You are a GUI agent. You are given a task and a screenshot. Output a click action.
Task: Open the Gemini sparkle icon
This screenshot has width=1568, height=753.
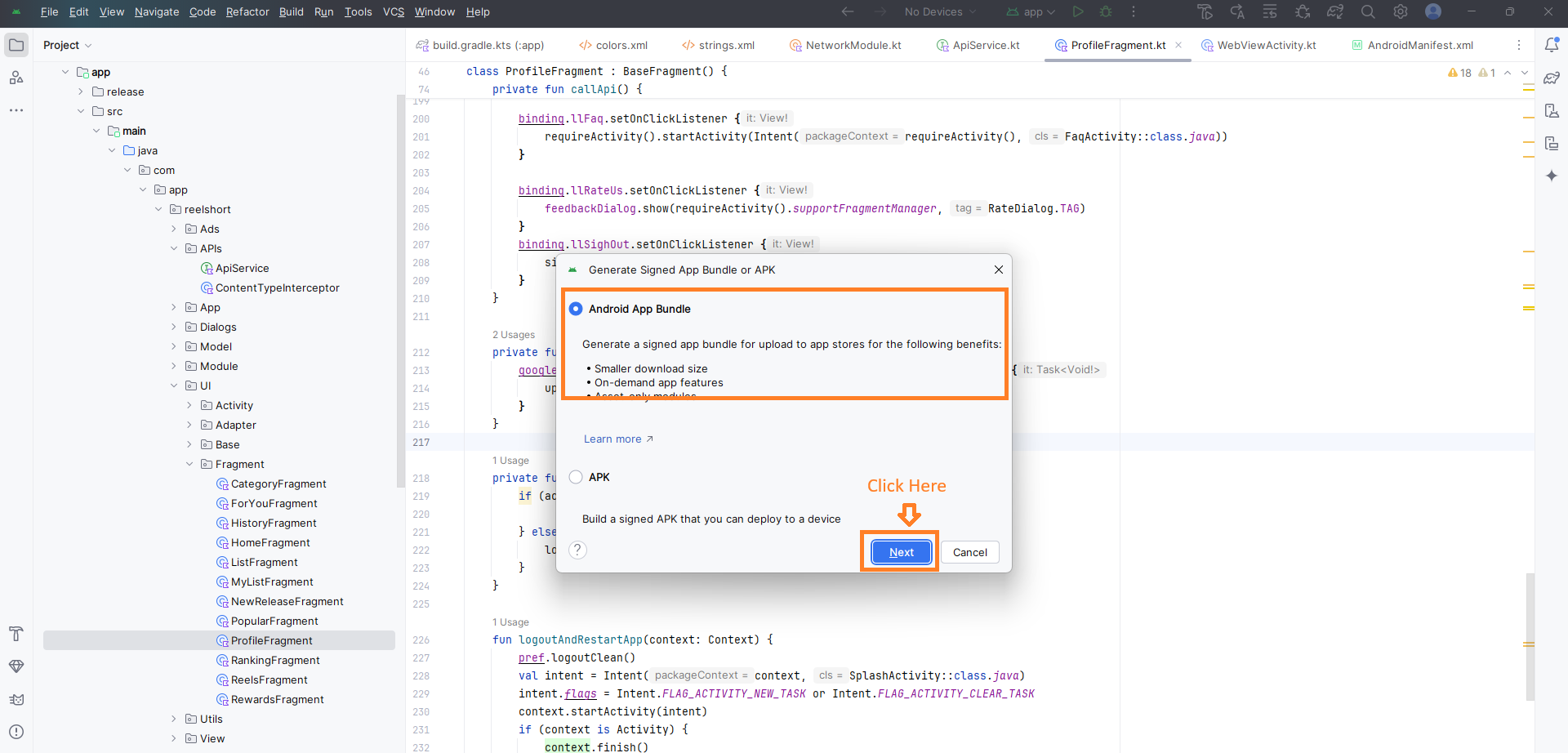tap(1552, 176)
